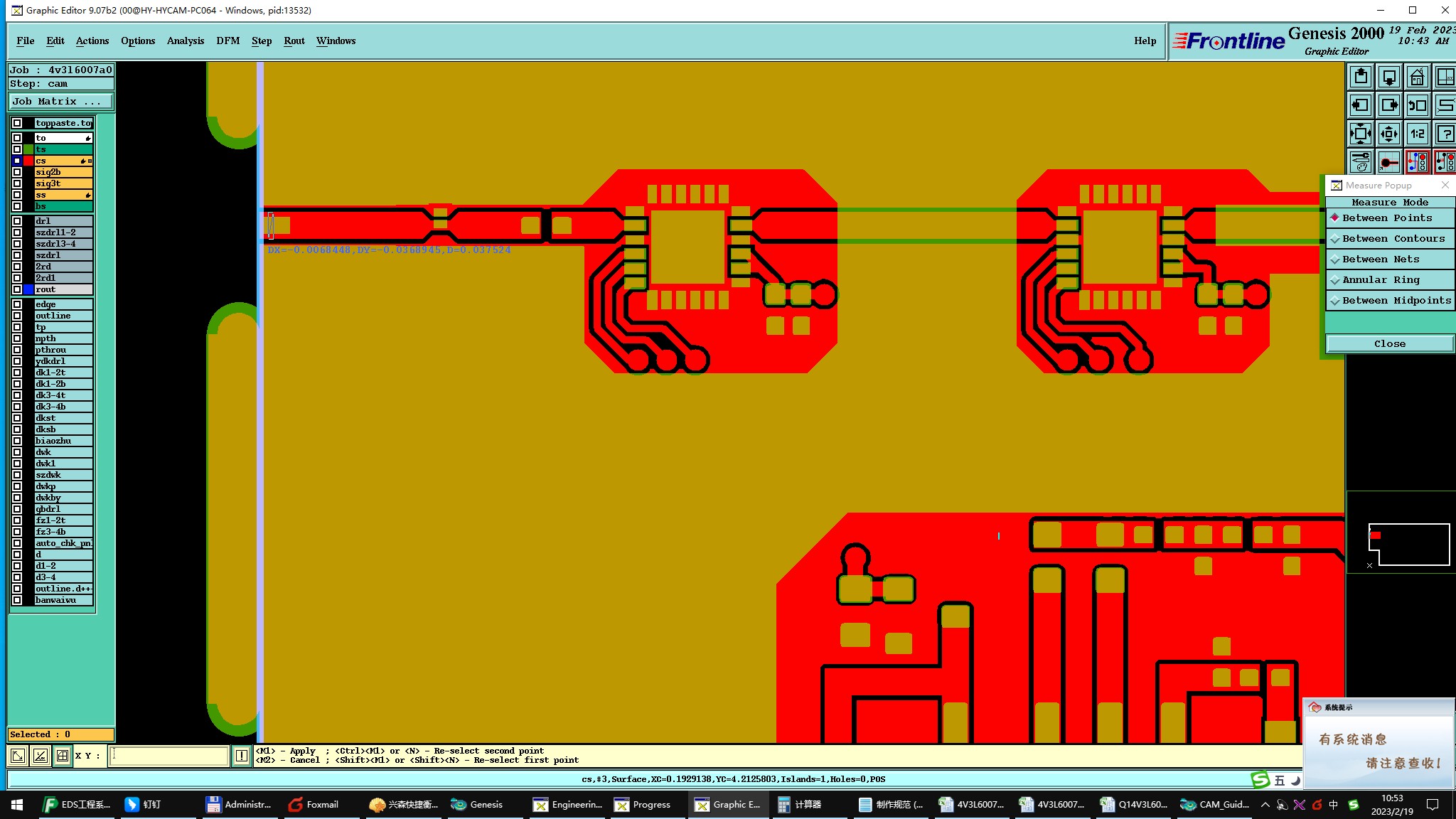Open the Analysis menu
This screenshot has width=1456, height=819.
[x=186, y=41]
